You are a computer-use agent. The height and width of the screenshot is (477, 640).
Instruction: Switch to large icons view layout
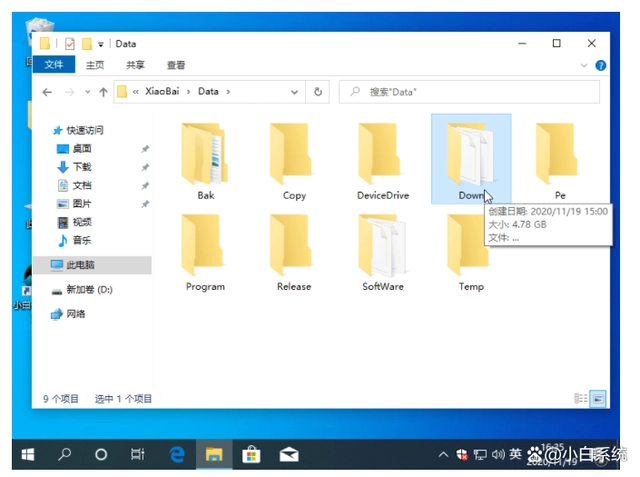click(x=598, y=399)
